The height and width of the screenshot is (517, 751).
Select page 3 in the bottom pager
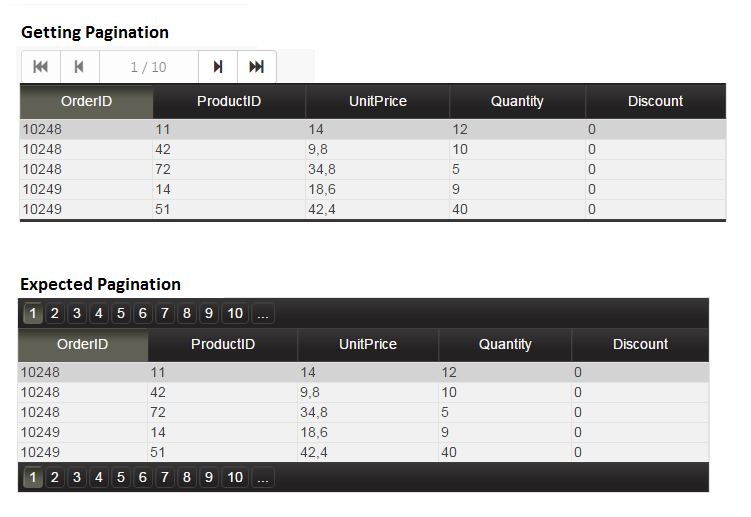click(x=77, y=477)
